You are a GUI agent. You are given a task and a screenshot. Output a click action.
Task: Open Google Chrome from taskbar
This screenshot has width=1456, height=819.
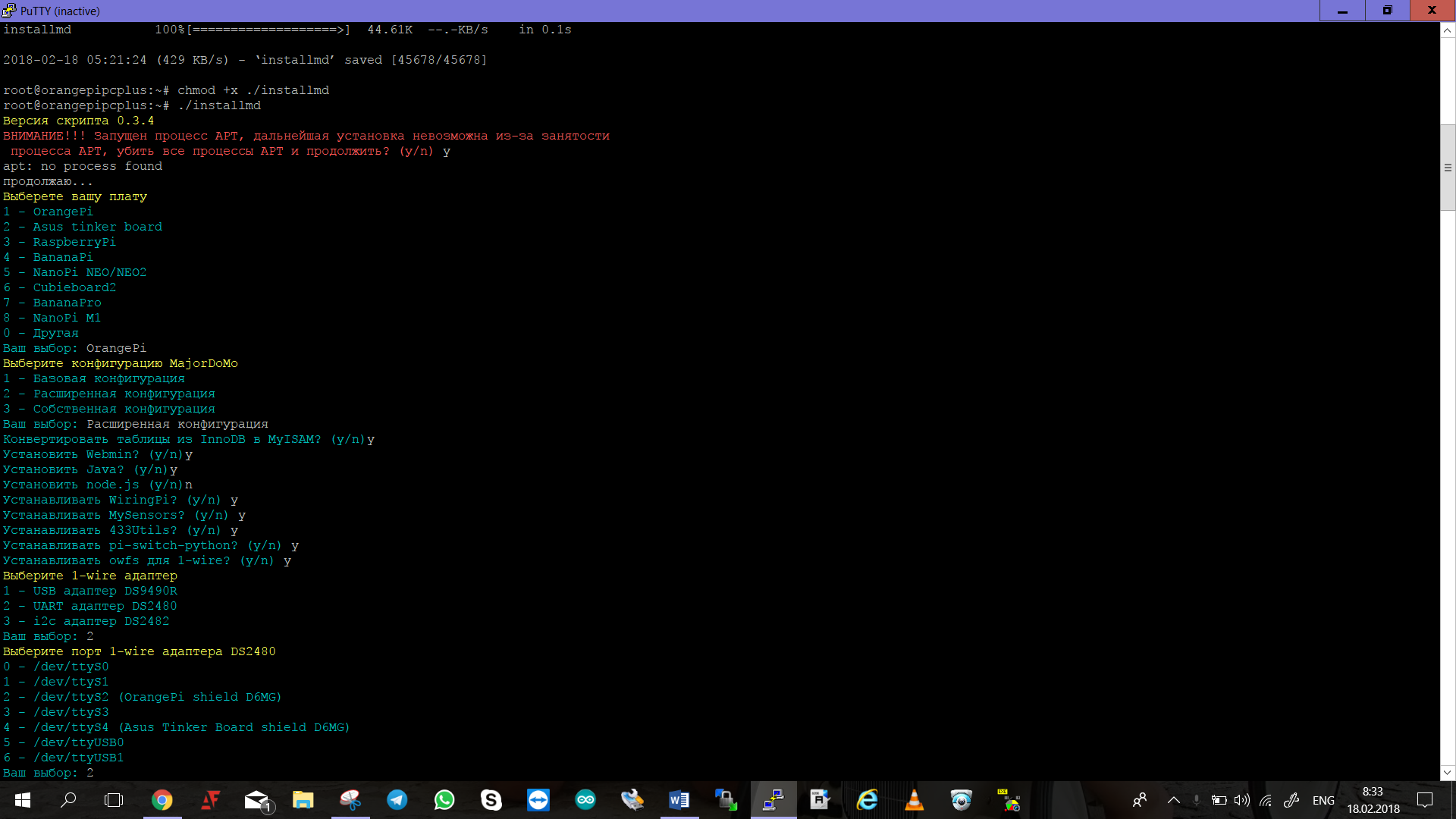coord(162,800)
